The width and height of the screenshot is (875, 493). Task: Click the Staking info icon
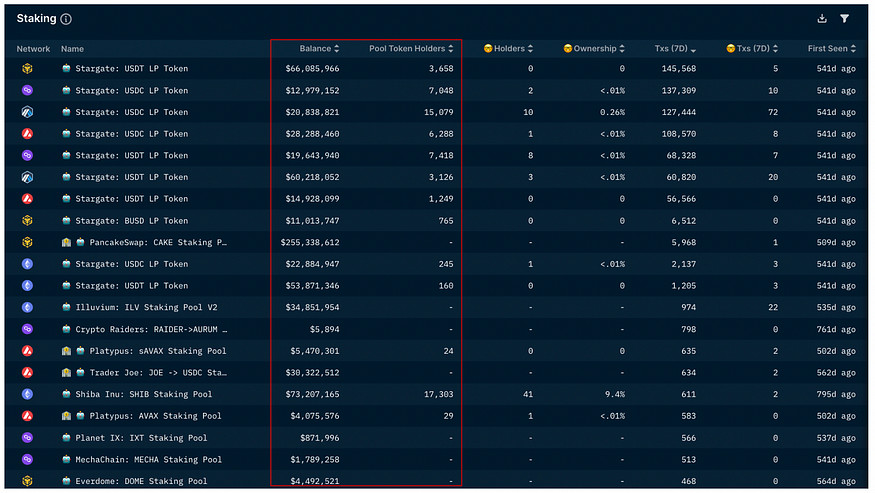(x=66, y=19)
